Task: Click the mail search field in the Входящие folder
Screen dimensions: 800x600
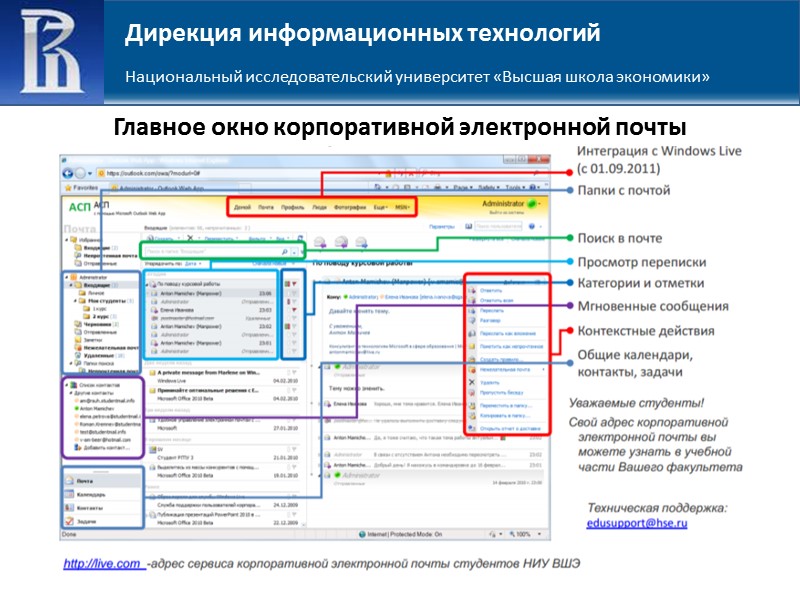Action: (213, 252)
